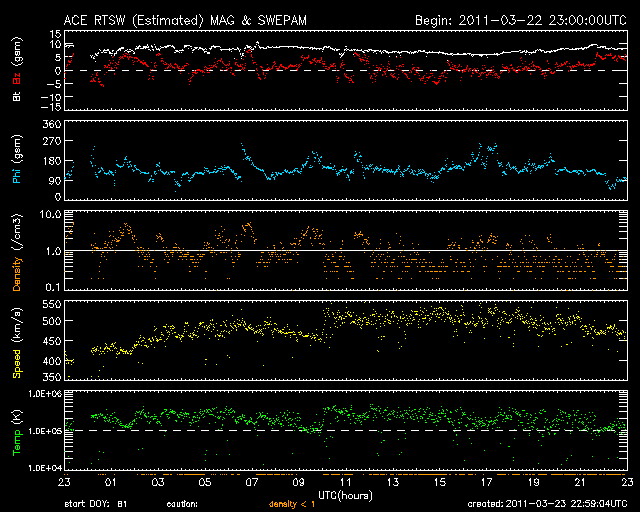Click the orange "density < 1" legend text

[292, 504]
